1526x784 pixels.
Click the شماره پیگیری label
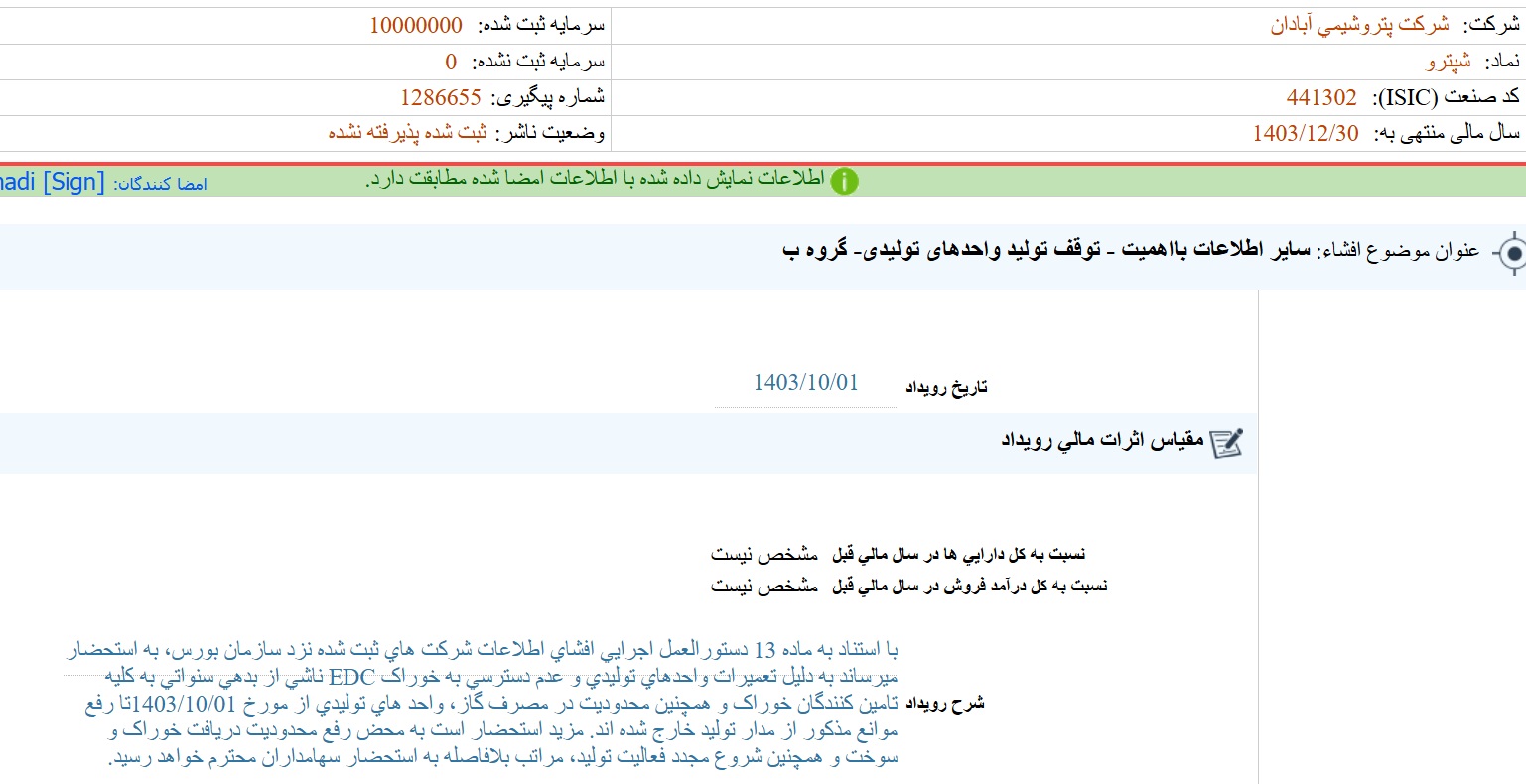pos(548,97)
